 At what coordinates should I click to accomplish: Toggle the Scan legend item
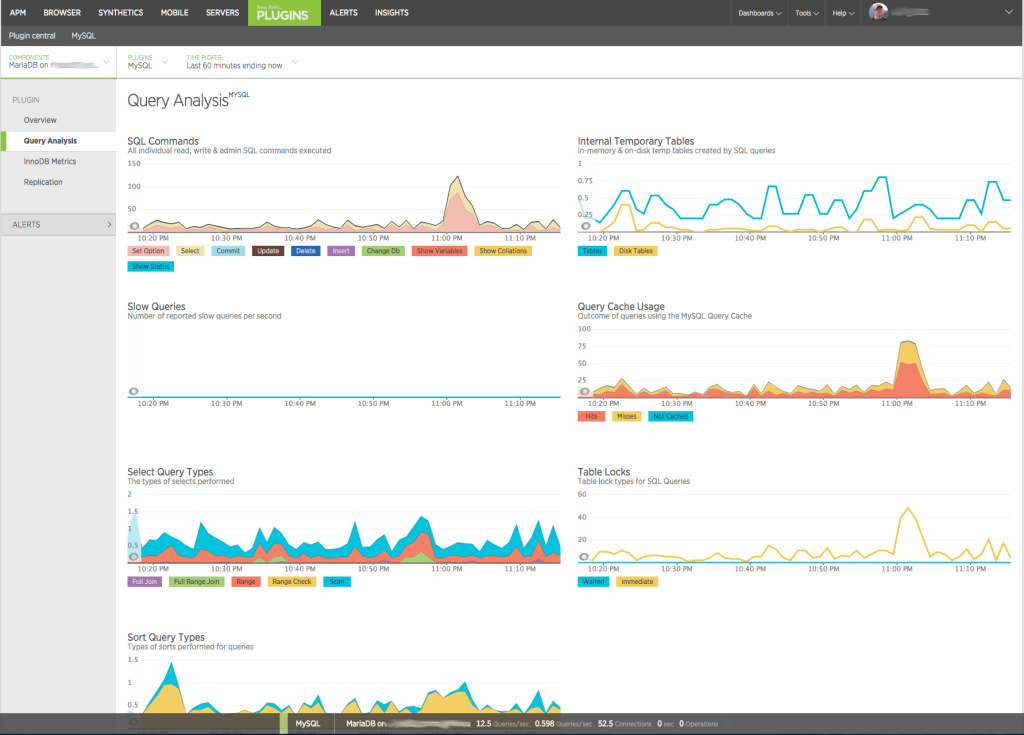coord(337,581)
